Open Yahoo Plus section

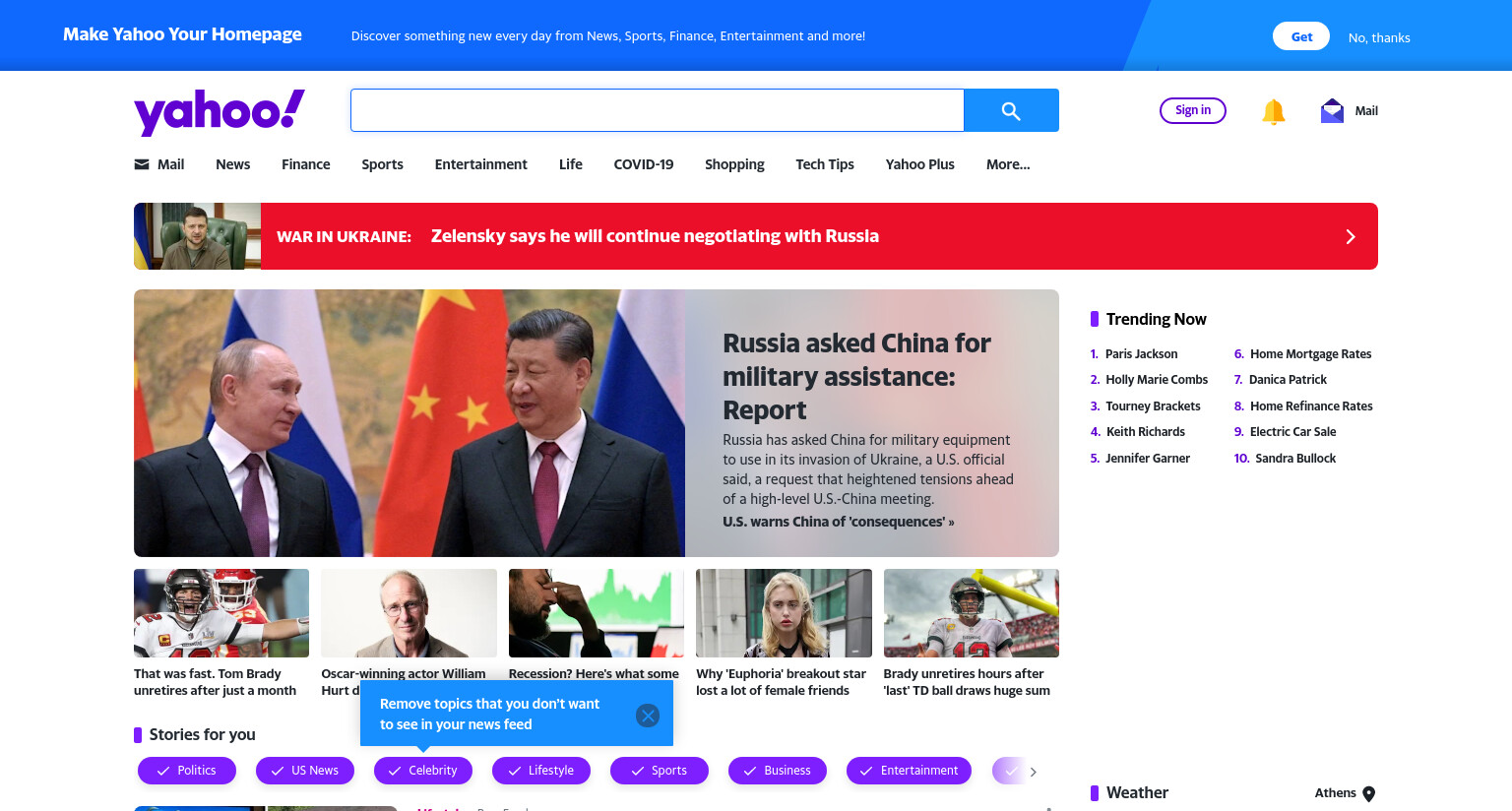[x=920, y=164]
